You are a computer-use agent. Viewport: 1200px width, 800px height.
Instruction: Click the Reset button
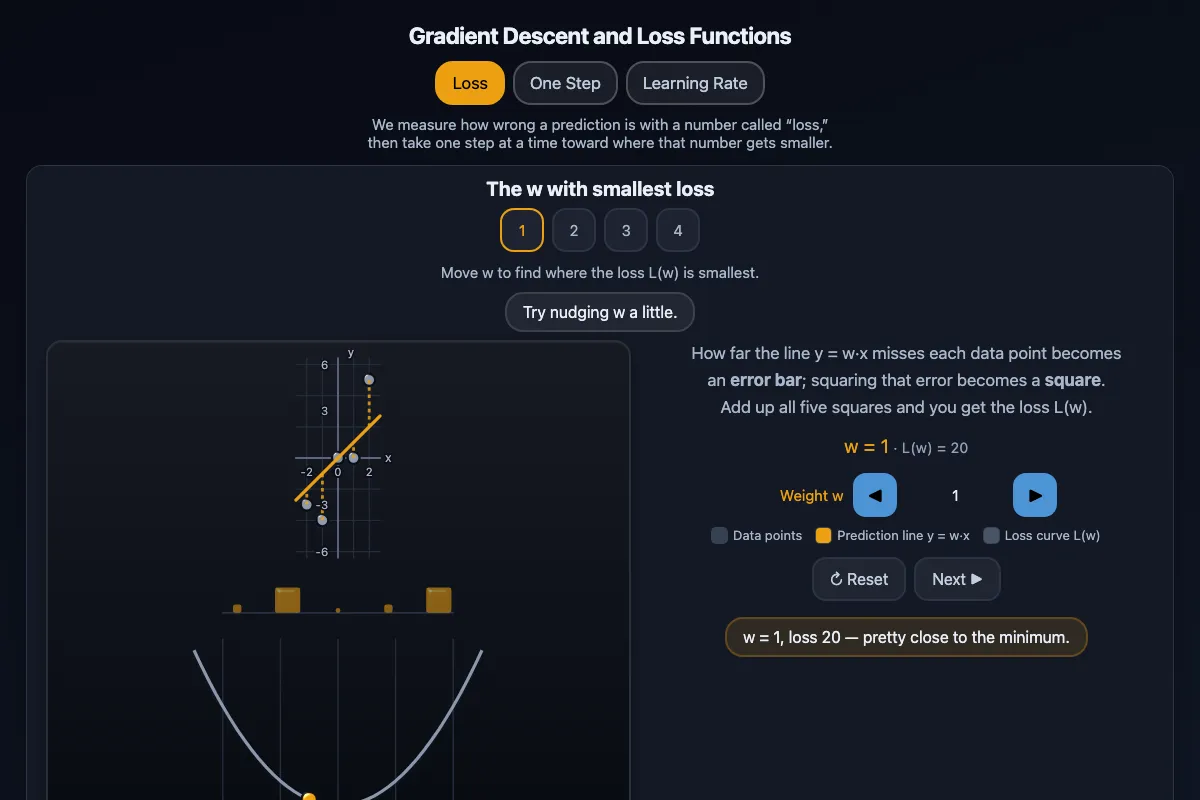click(x=859, y=579)
